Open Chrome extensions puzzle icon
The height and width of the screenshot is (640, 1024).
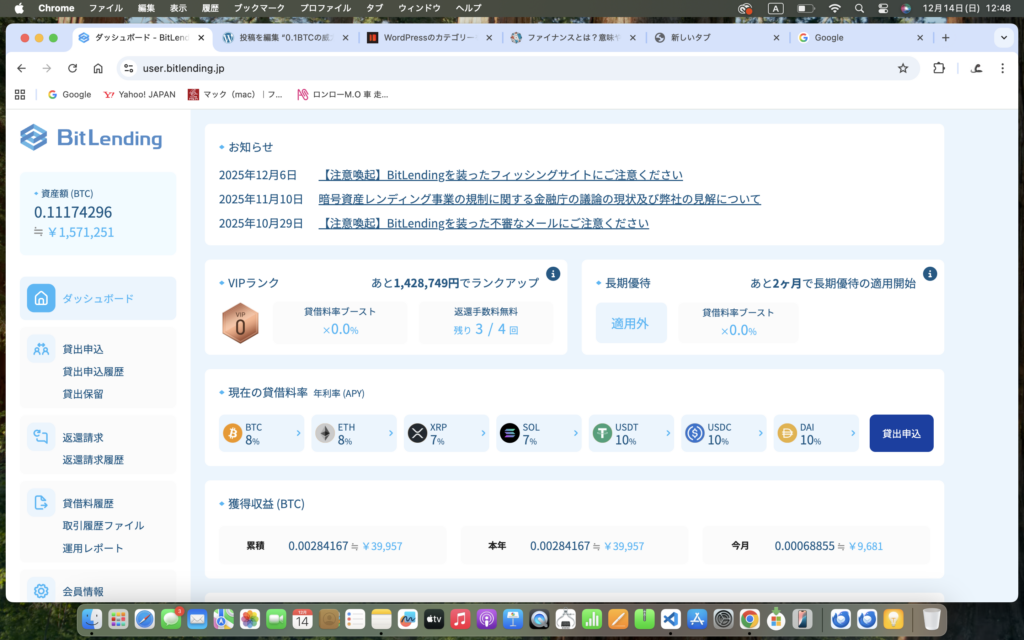pos(939,68)
